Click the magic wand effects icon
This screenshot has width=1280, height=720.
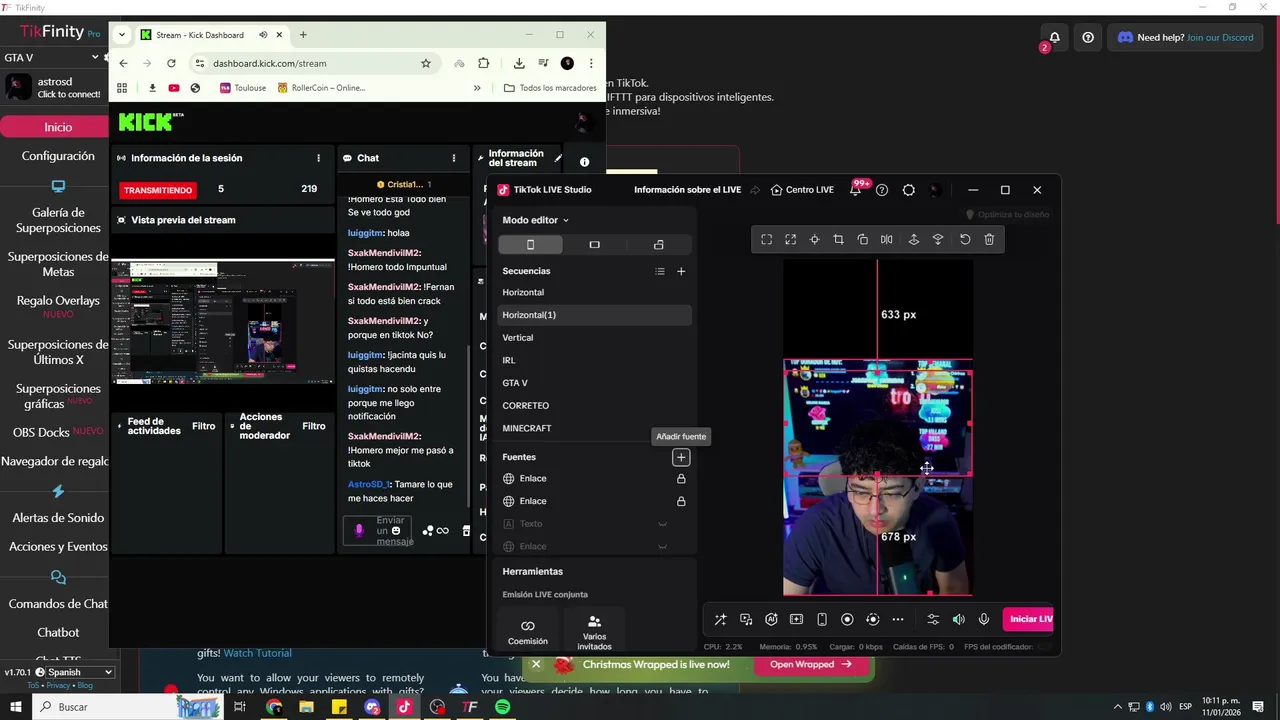coord(720,620)
